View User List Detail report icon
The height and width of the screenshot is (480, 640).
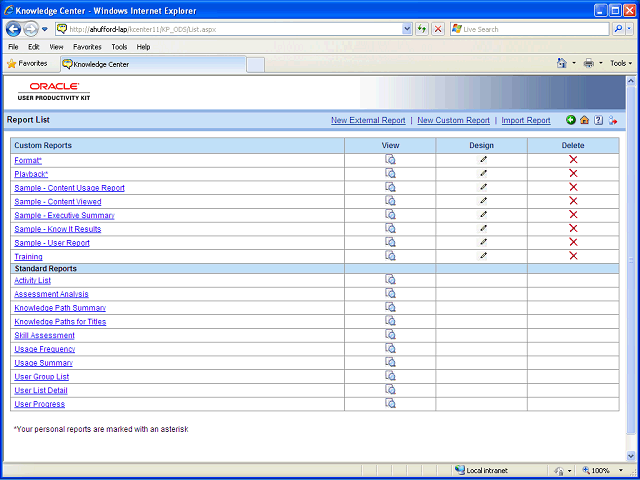click(390, 390)
